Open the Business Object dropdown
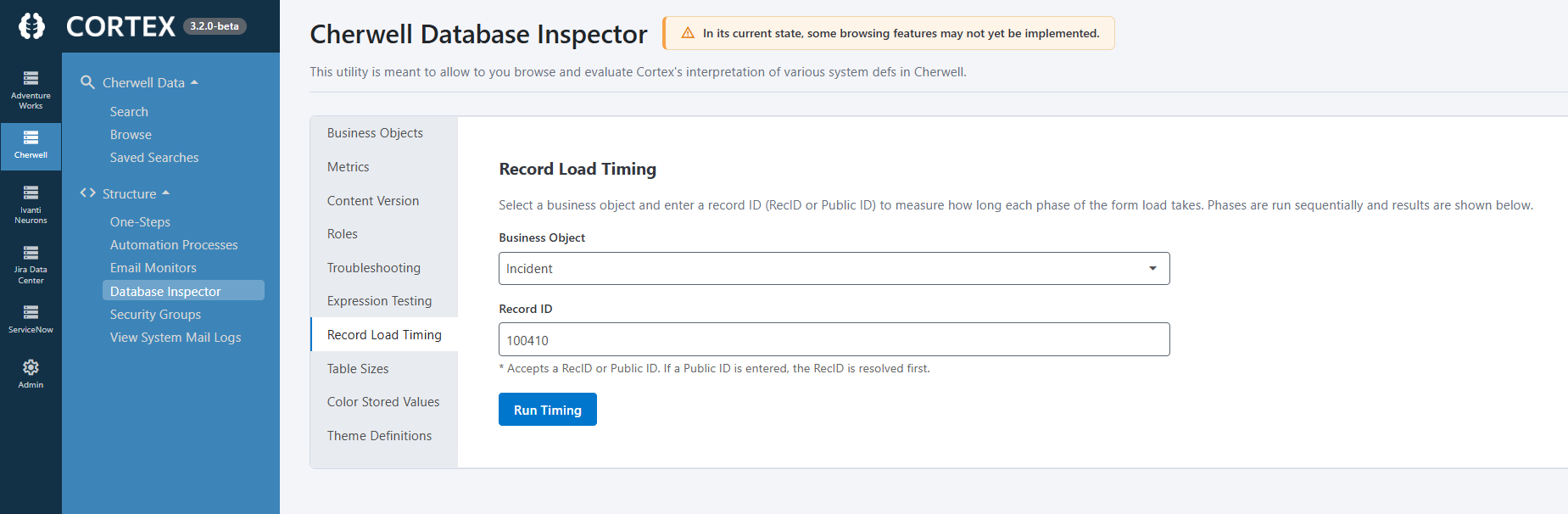 tap(834, 268)
